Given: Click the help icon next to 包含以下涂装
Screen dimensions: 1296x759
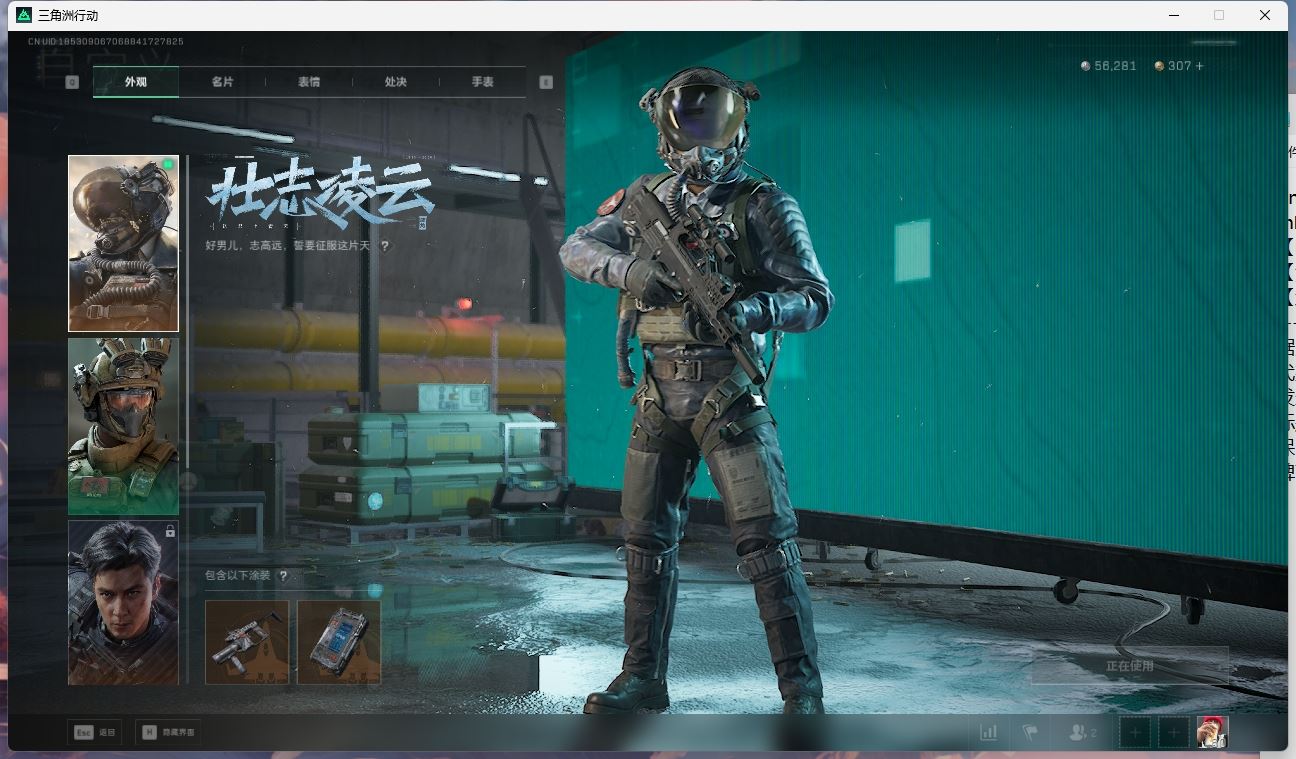Looking at the screenshot, I should click(x=284, y=576).
